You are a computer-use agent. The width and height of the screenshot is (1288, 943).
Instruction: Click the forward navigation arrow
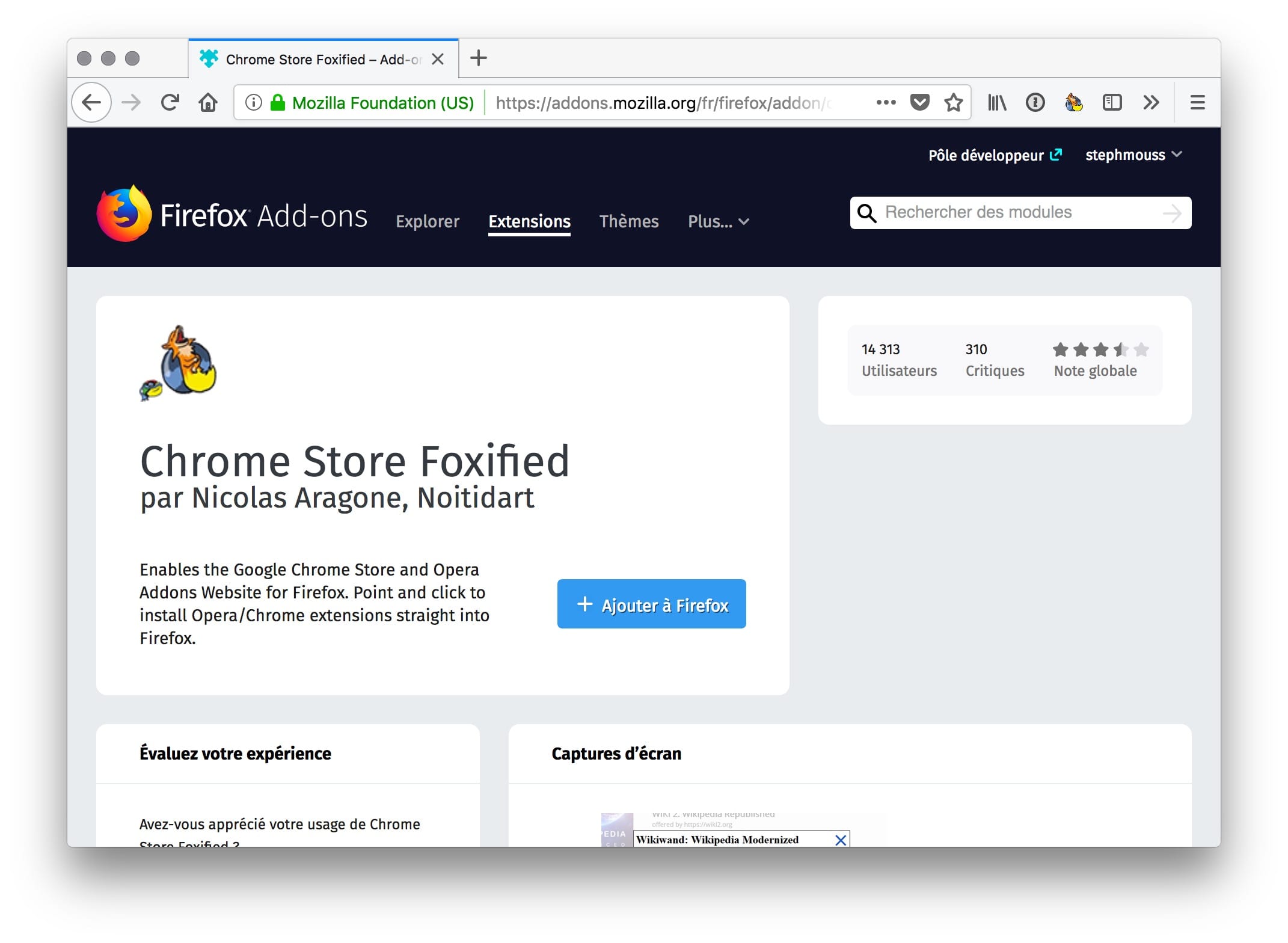tap(131, 103)
